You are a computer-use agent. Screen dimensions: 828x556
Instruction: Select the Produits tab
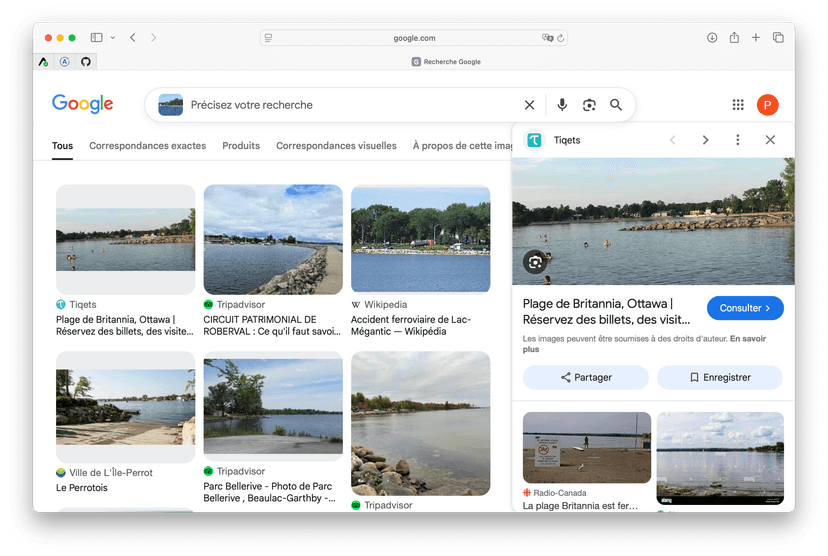coord(241,146)
